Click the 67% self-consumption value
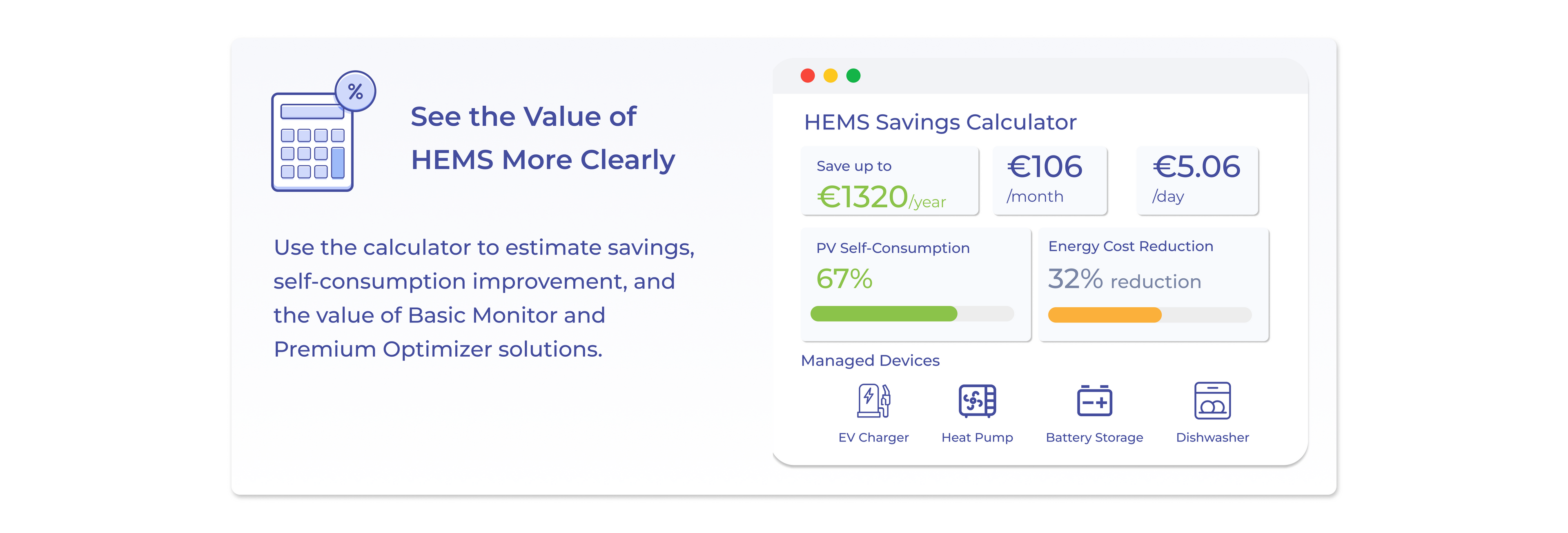 coord(844,279)
